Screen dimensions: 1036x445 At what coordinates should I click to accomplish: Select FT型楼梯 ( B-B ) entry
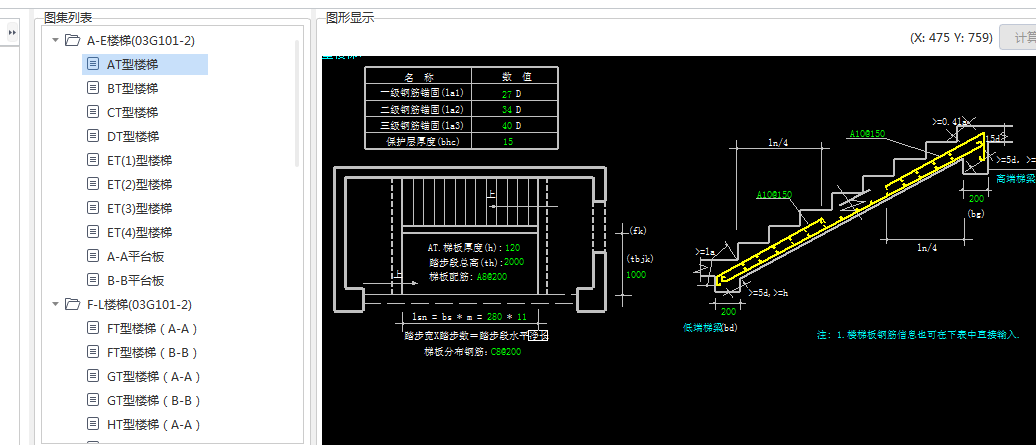click(x=153, y=353)
